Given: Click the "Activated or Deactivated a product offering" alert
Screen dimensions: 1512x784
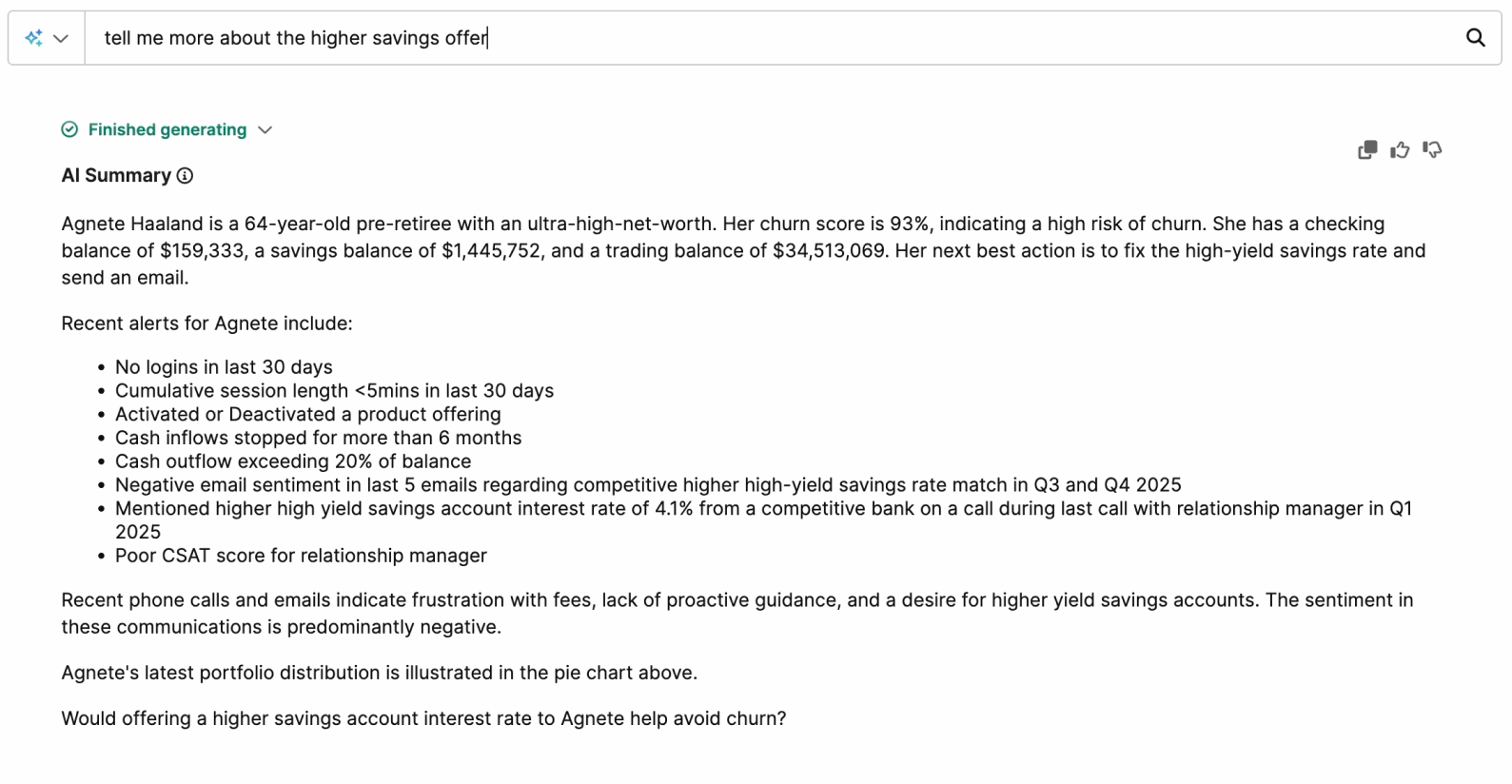Looking at the screenshot, I should 307,414.
